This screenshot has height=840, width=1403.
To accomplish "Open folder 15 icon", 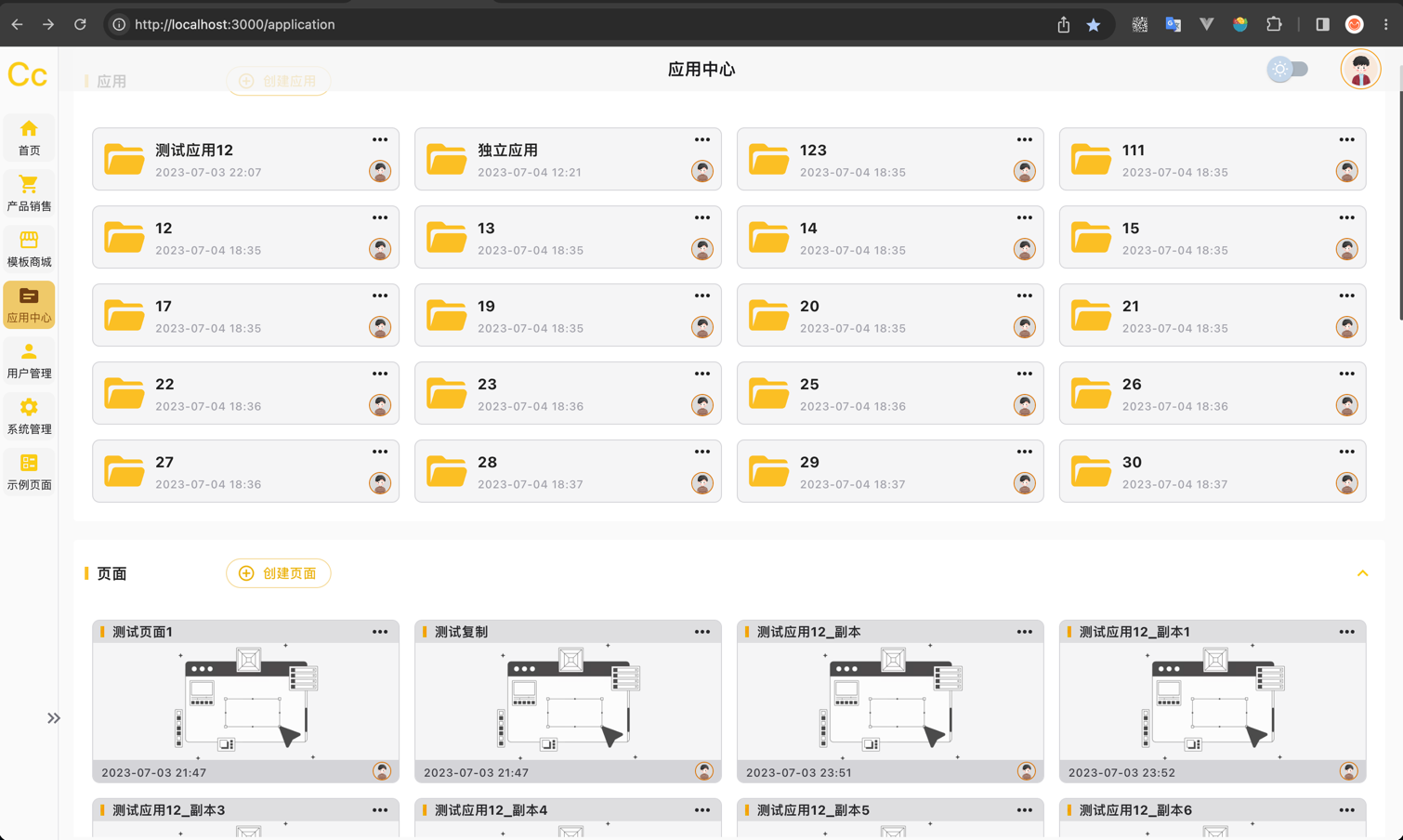I will point(1091,237).
